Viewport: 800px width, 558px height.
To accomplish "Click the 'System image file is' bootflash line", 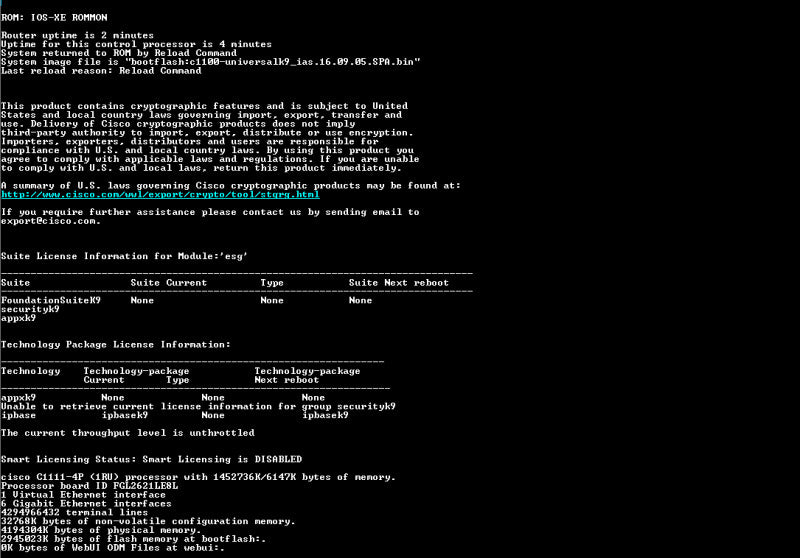I will 211,62.
